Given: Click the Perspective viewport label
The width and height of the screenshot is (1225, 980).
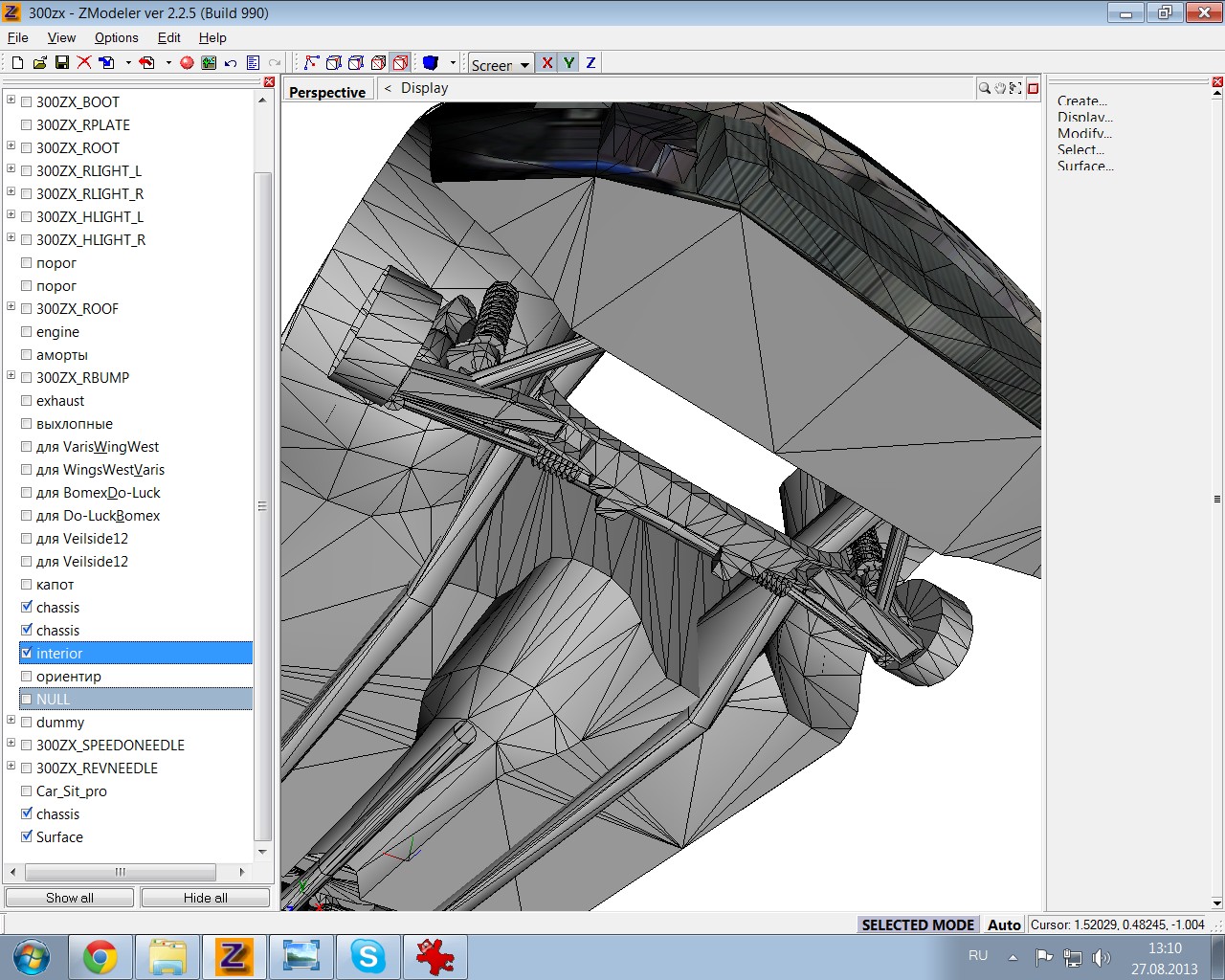Looking at the screenshot, I should tap(327, 92).
